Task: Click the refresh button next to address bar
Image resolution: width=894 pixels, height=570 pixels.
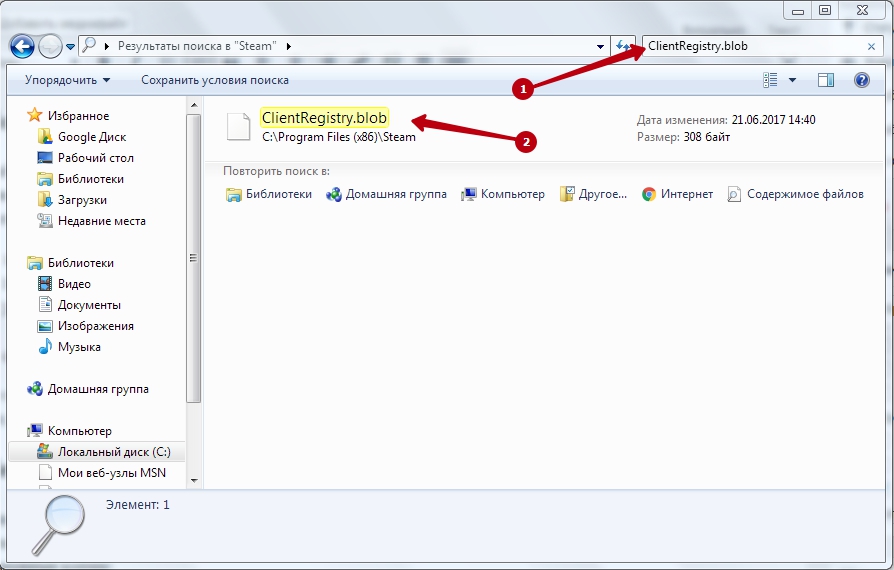Action: pyautogui.click(x=623, y=46)
